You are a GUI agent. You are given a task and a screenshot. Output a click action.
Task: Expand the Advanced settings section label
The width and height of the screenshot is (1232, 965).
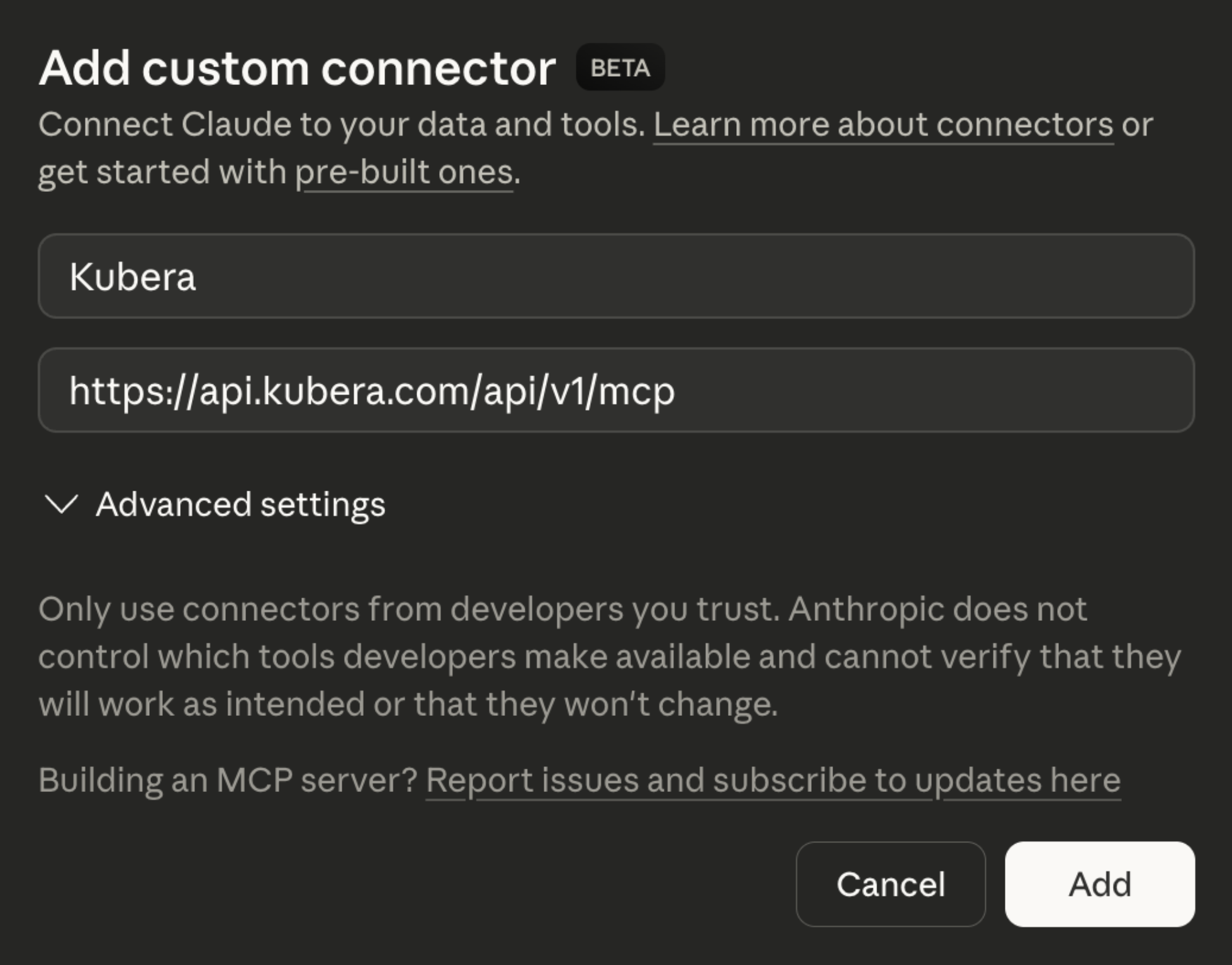(x=240, y=505)
